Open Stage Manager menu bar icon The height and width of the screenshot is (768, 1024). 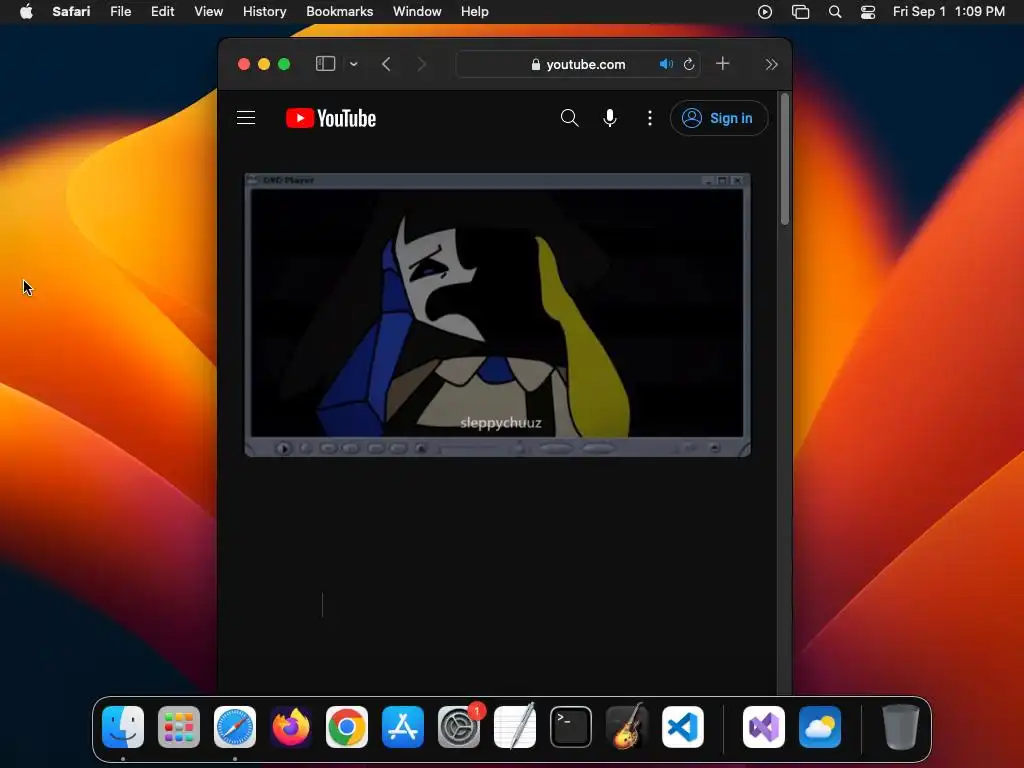[800, 11]
